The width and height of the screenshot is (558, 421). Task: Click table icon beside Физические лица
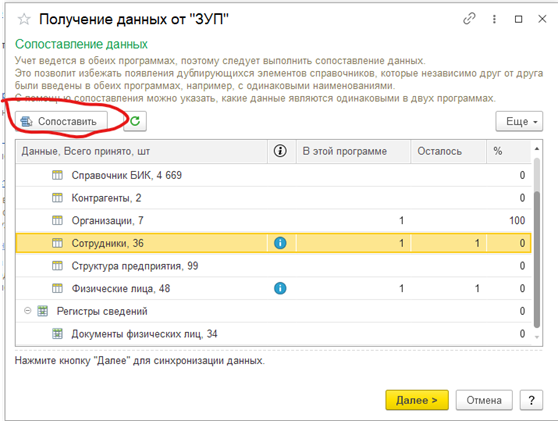pos(57,288)
